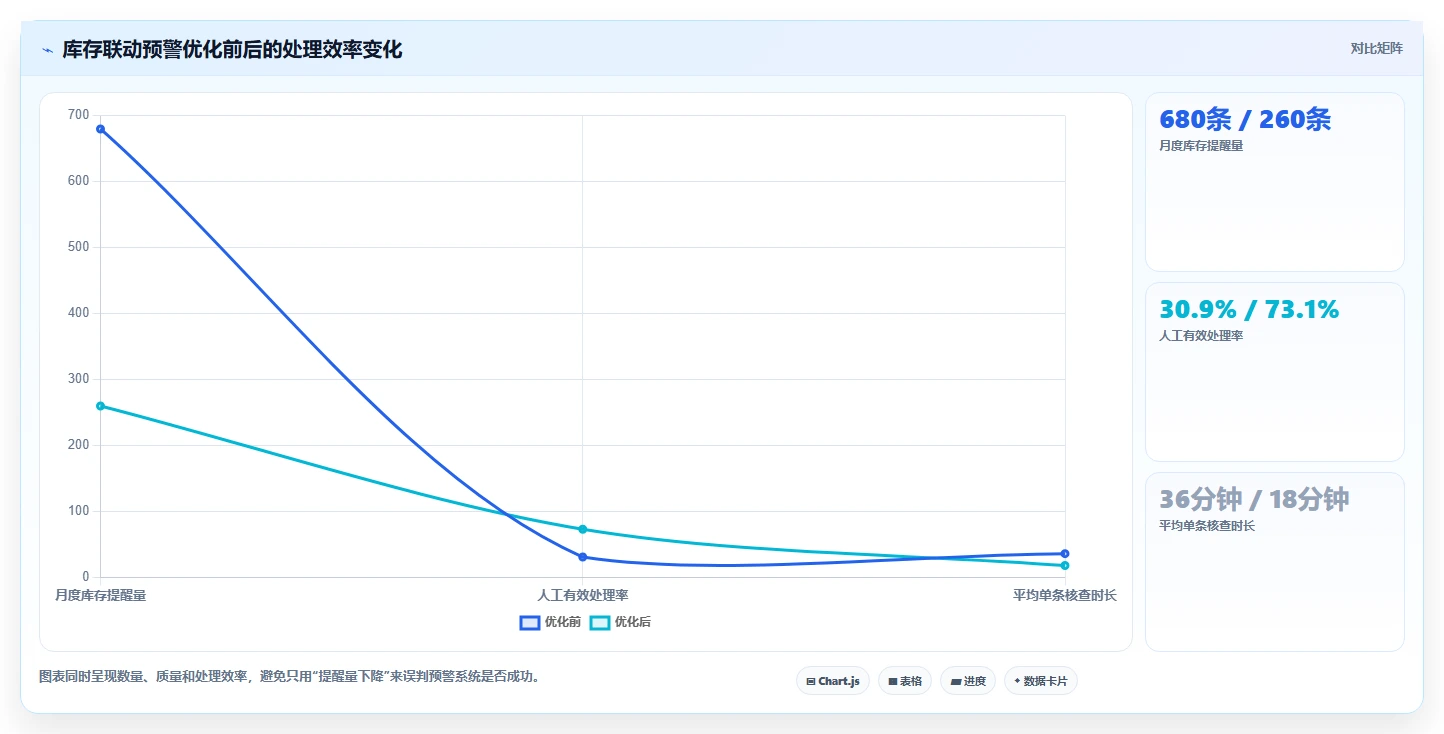Click the Chart.js tag

(x=833, y=681)
